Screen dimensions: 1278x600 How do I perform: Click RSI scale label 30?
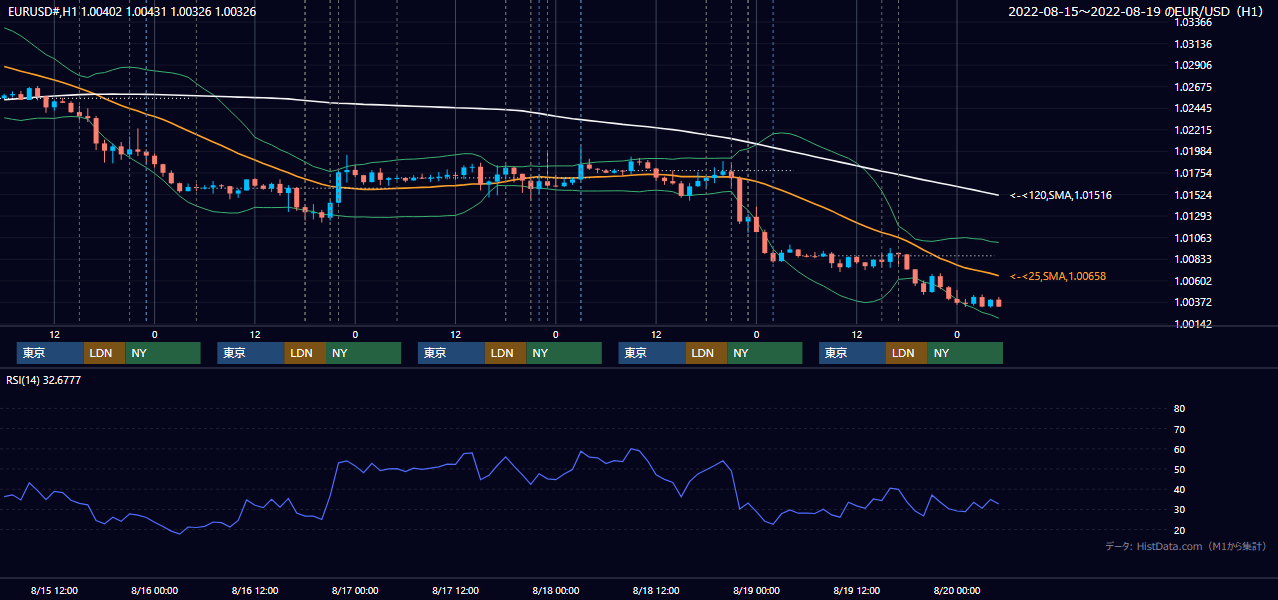[x=1180, y=510]
